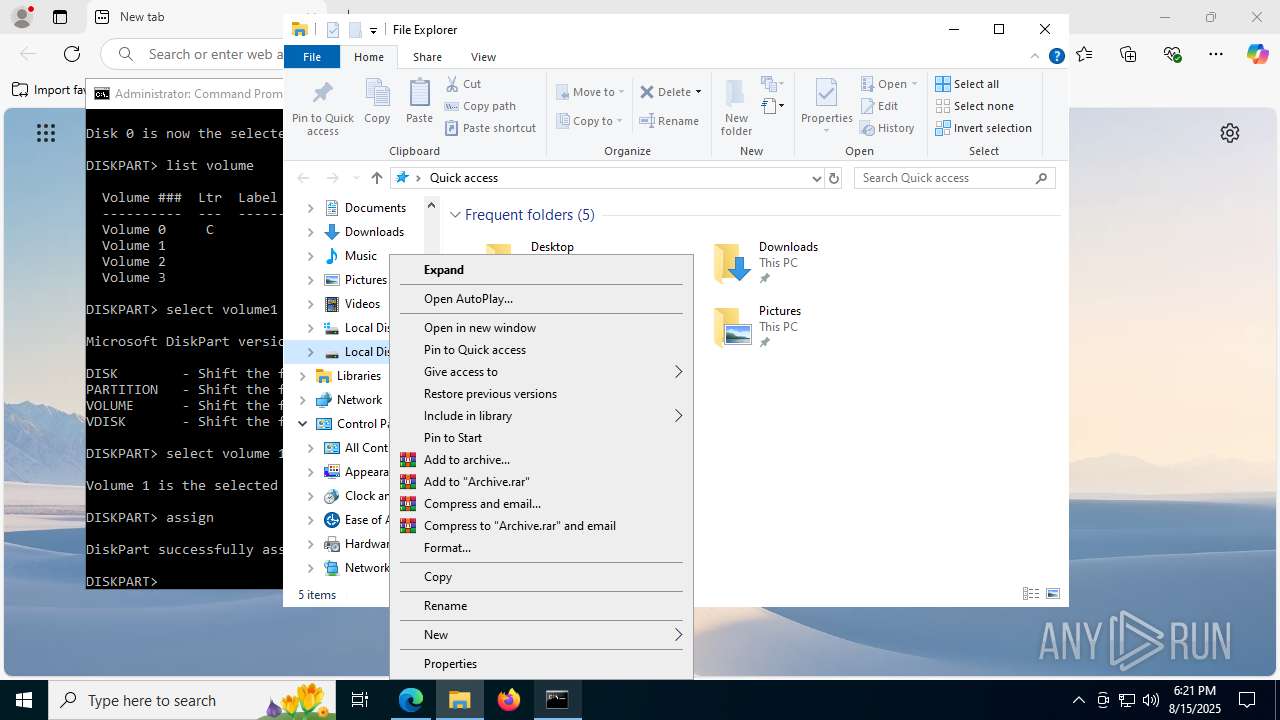The width and height of the screenshot is (1280, 720).
Task: Open the Move to dropdown
Action: [590, 92]
